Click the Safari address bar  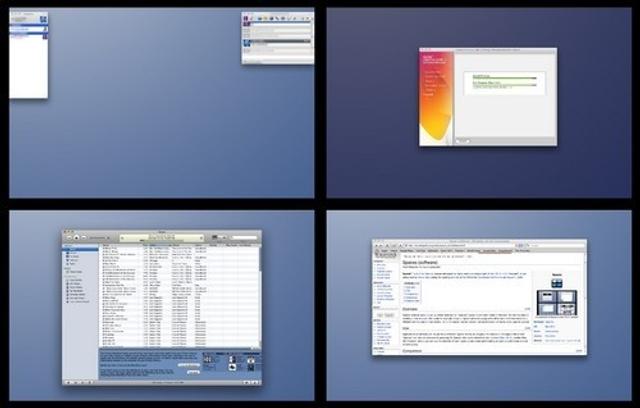tap(460, 245)
